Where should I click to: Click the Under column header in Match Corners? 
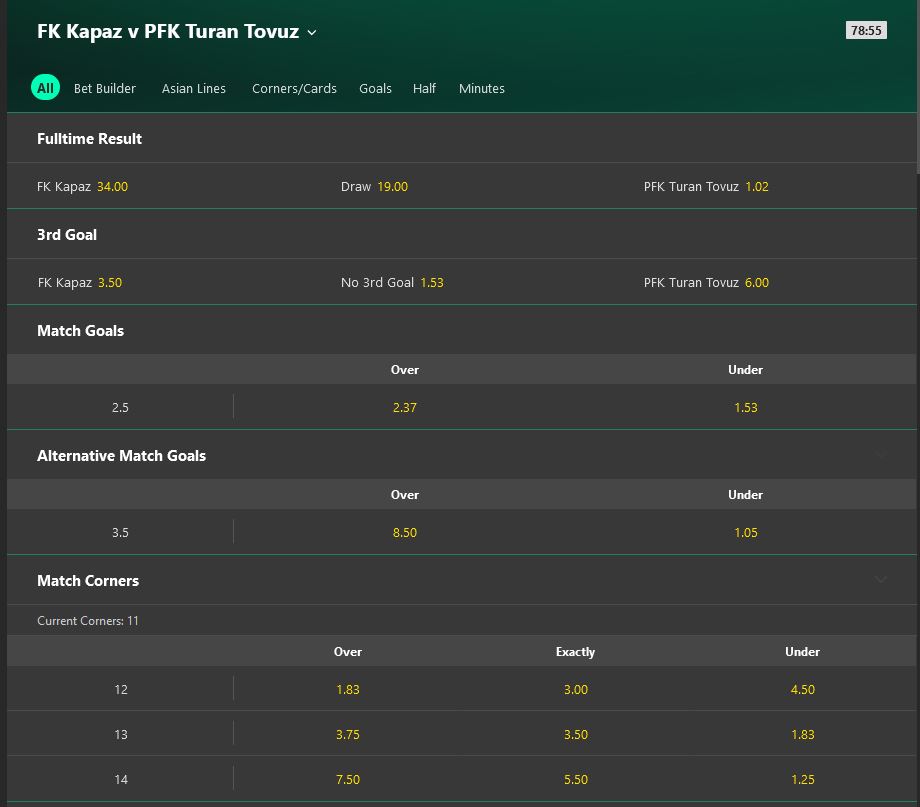[x=803, y=652]
